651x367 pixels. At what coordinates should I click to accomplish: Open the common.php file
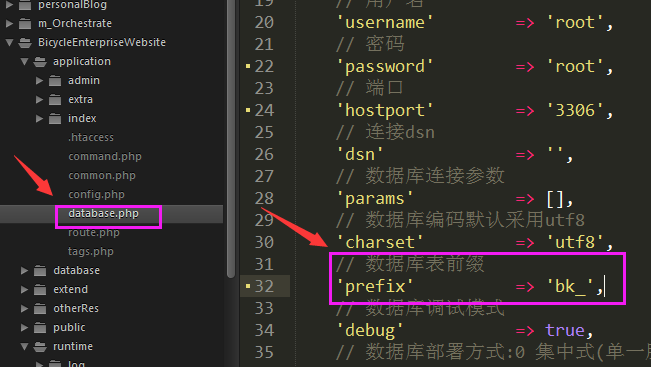point(102,176)
